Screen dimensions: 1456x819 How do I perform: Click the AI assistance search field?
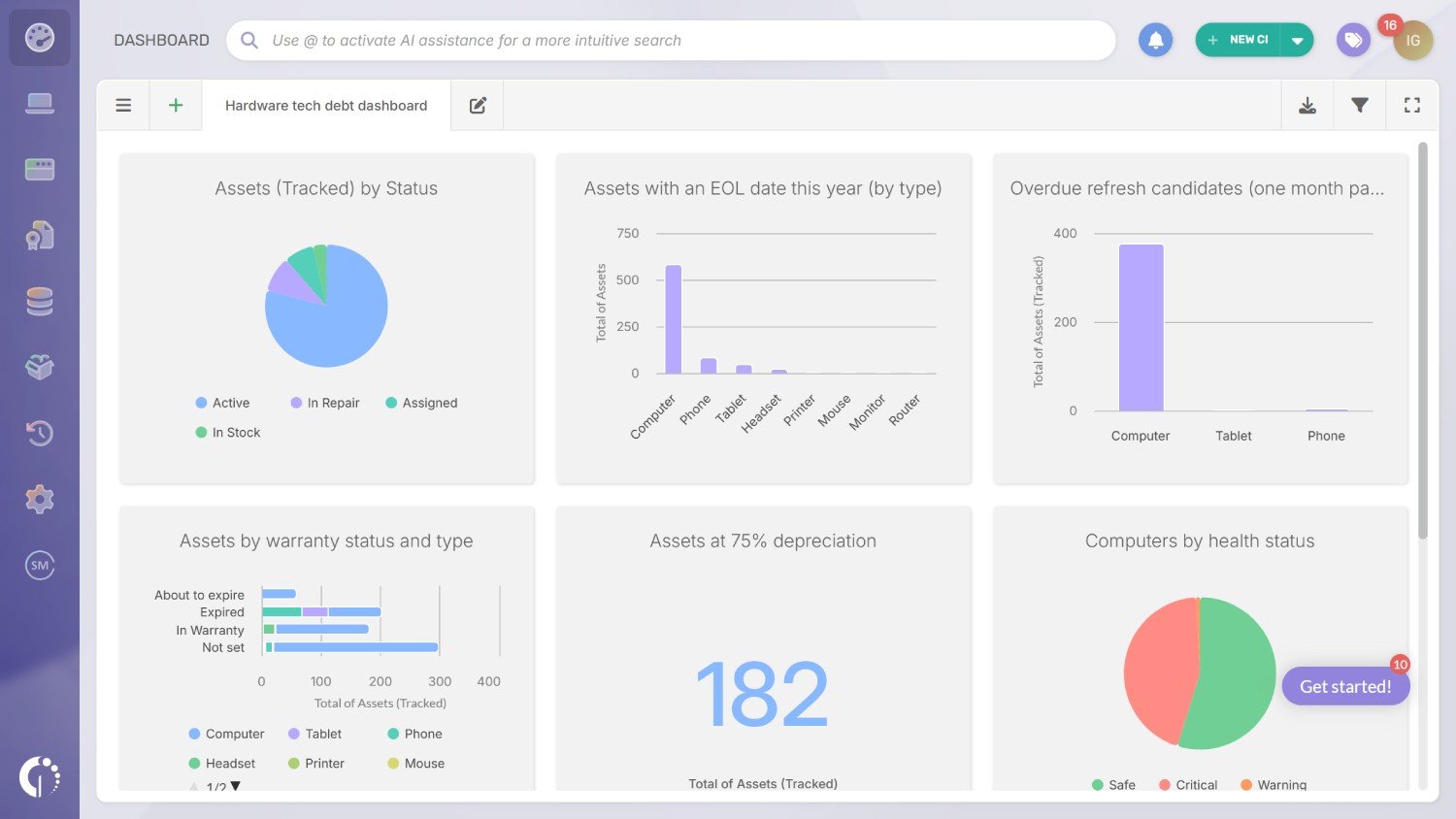tap(670, 40)
